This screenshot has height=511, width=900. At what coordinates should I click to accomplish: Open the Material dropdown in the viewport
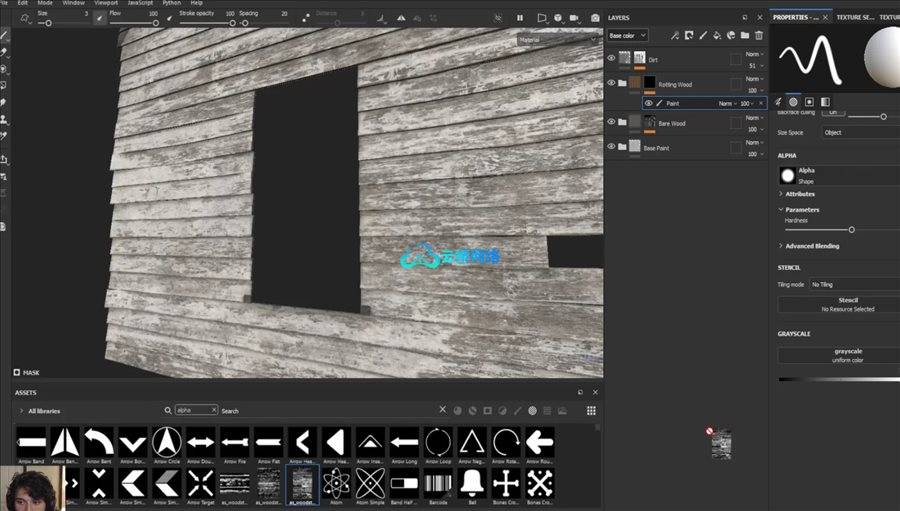click(x=558, y=40)
